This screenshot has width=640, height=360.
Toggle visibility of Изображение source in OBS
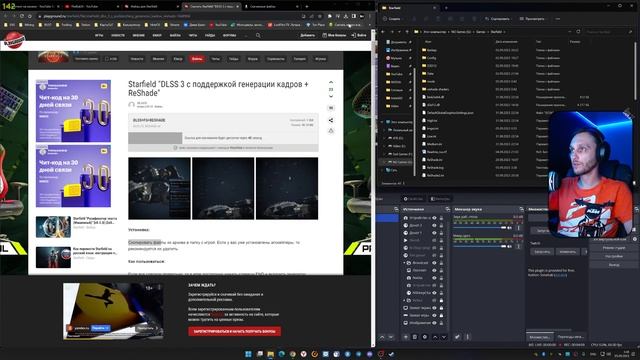[x=434, y=323]
